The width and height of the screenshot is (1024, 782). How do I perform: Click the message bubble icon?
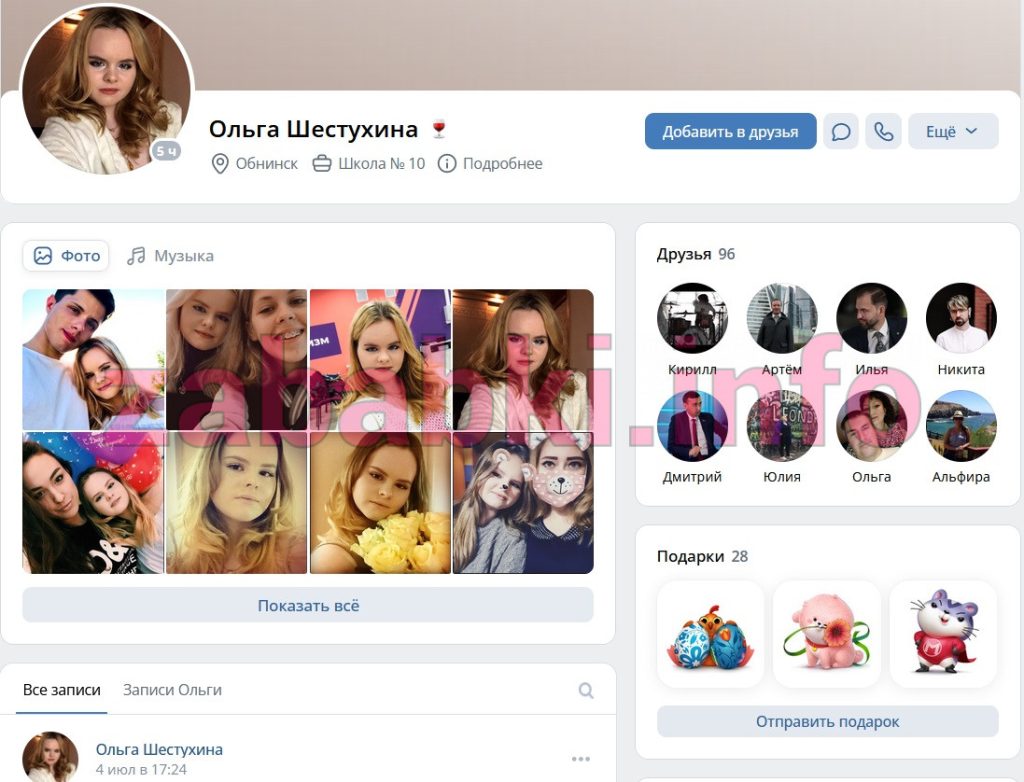(x=840, y=131)
